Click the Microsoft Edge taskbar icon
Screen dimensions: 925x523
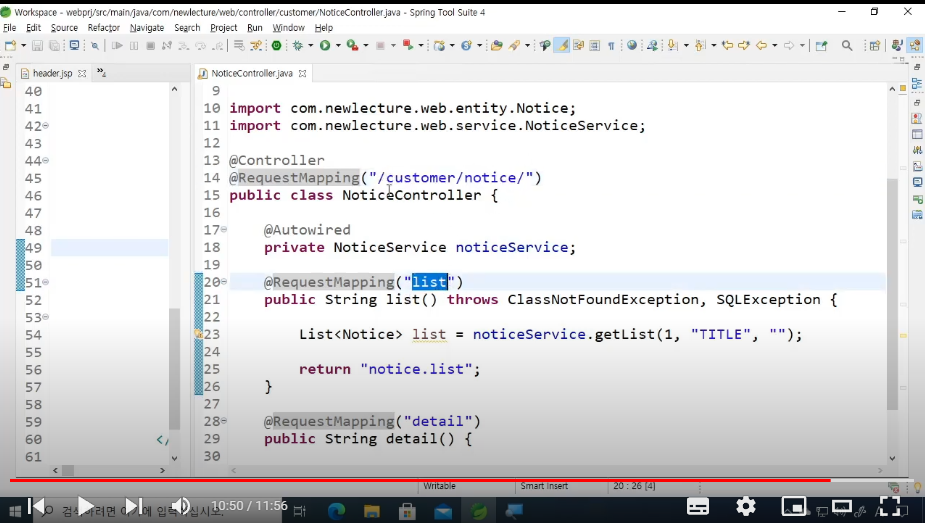tap(336, 511)
